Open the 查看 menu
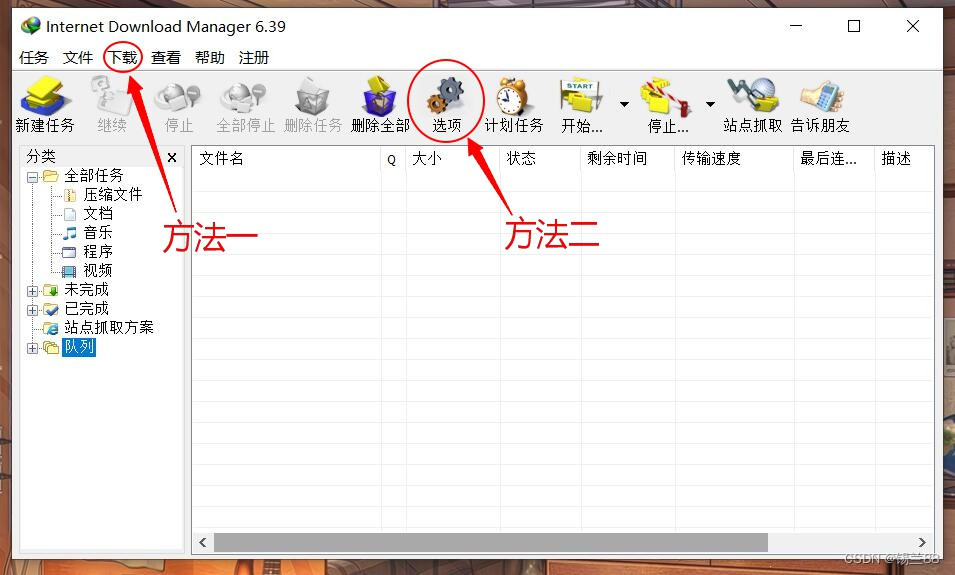The image size is (955, 575). (x=166, y=58)
